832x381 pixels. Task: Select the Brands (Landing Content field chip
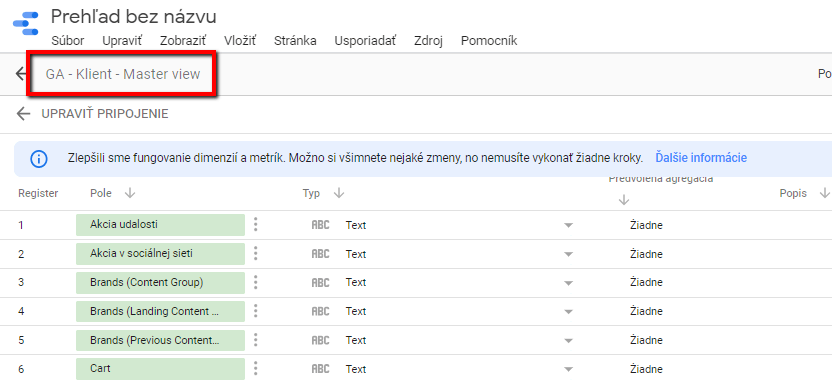point(160,311)
